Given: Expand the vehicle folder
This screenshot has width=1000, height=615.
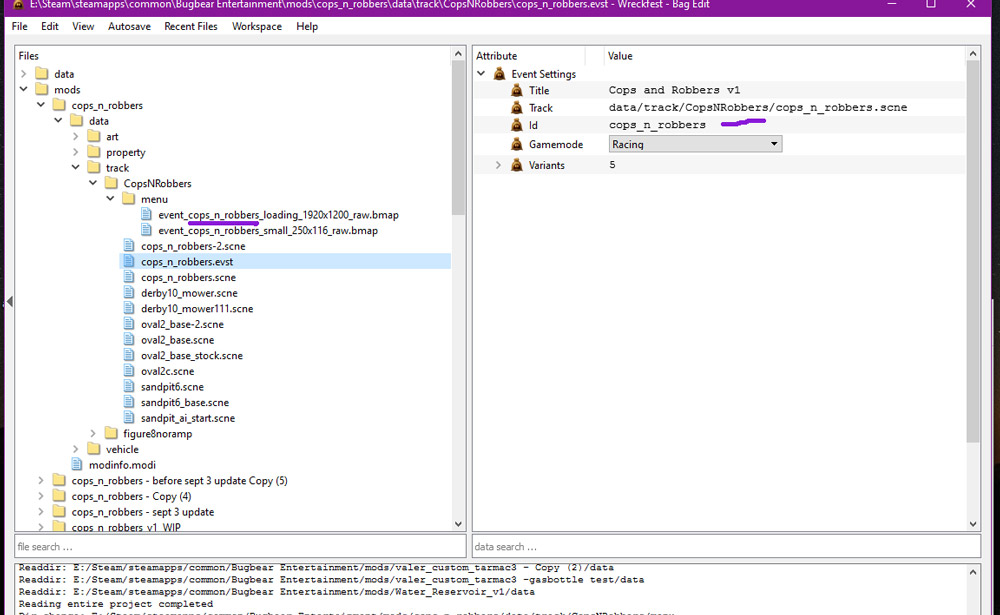Looking at the screenshot, I should [x=75, y=449].
